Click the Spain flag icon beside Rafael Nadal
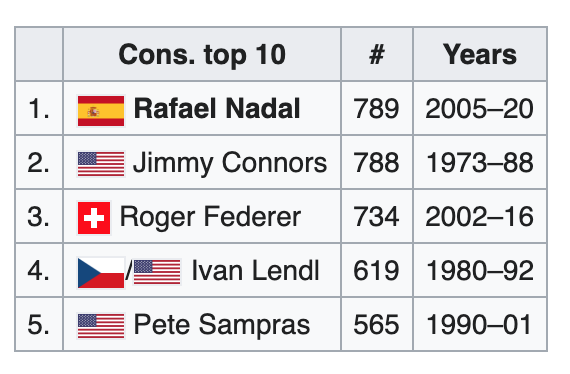The height and width of the screenshot is (374, 570). tap(101, 111)
